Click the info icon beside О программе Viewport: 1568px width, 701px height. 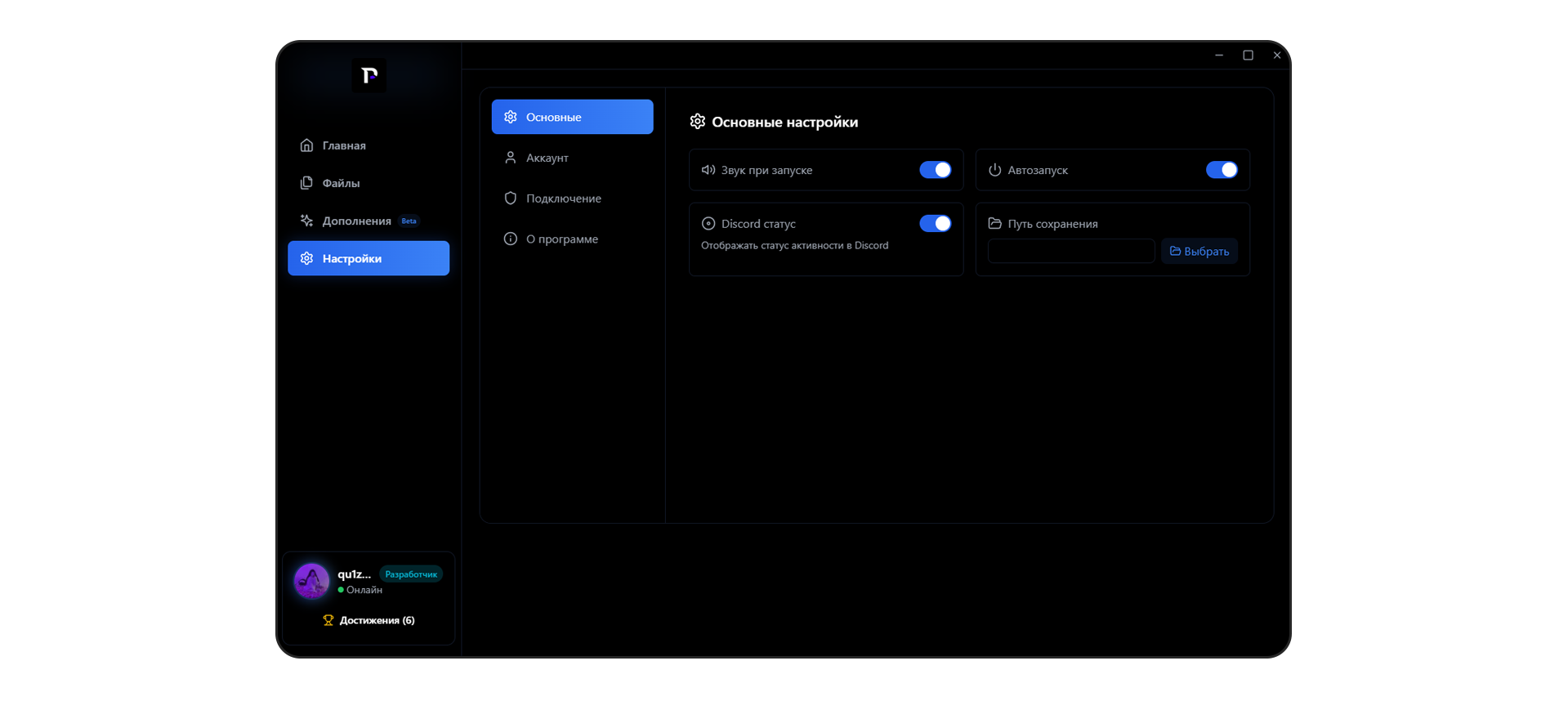(x=511, y=239)
